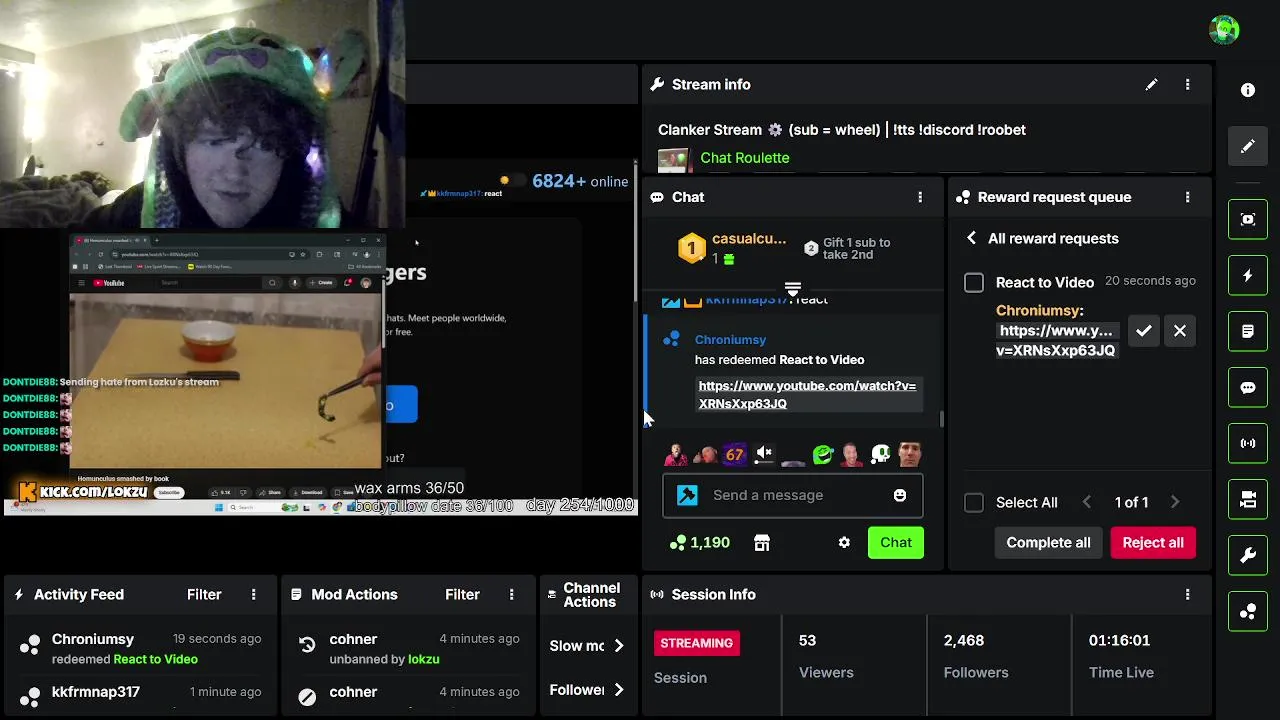Insert the first red-shirt person emote
The image size is (1280, 720).
[x=677, y=455]
